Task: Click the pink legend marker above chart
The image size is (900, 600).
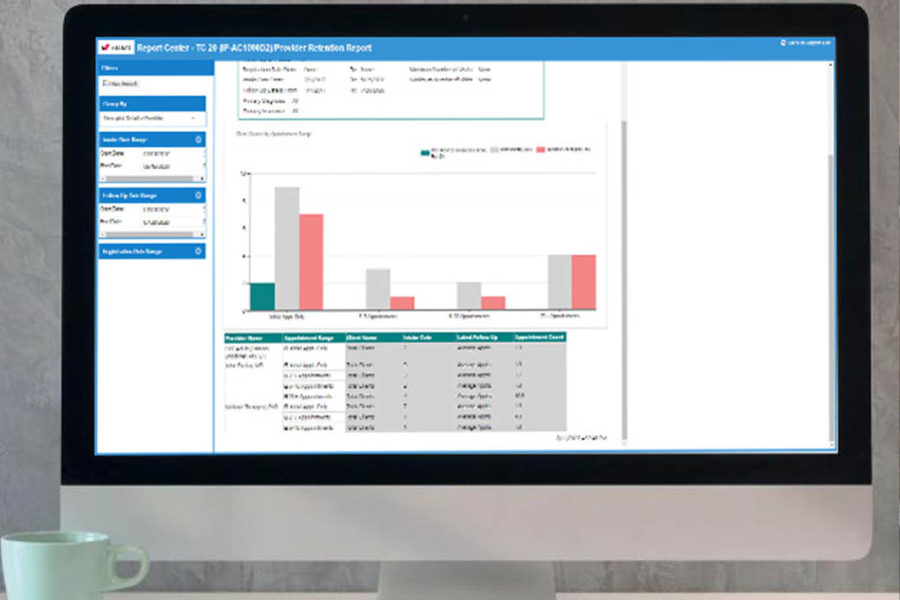Action: pos(541,150)
